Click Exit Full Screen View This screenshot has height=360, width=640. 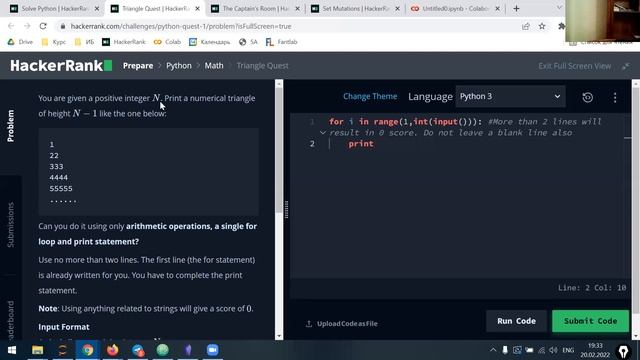(x=574, y=66)
